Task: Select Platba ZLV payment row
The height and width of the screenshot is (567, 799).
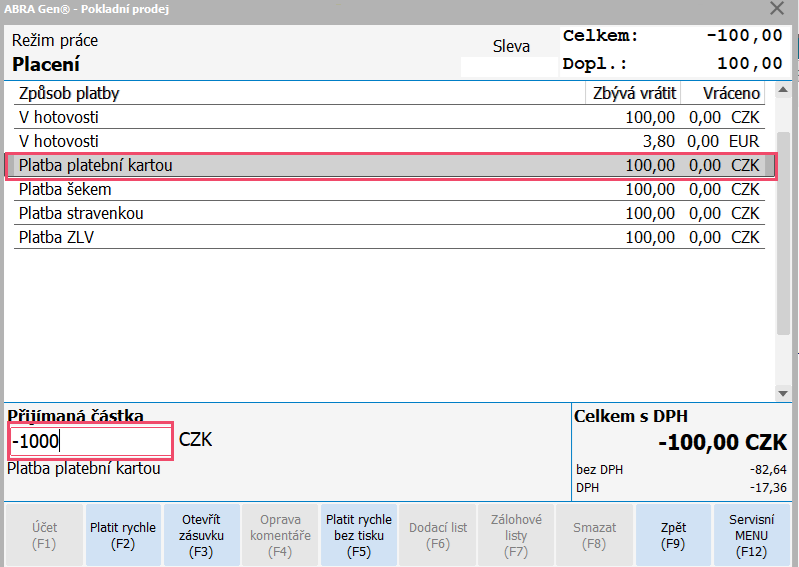Action: pyautogui.click(x=300, y=237)
